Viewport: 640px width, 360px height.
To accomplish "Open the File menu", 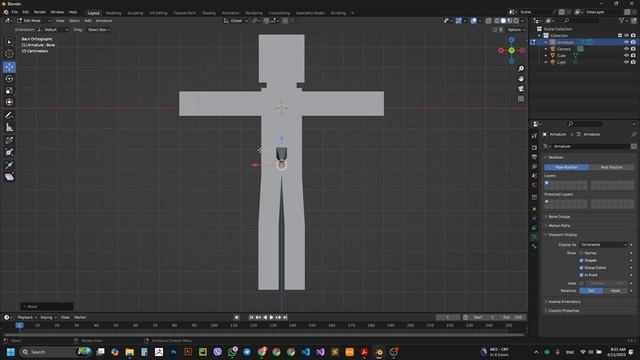I will tap(15, 12).
